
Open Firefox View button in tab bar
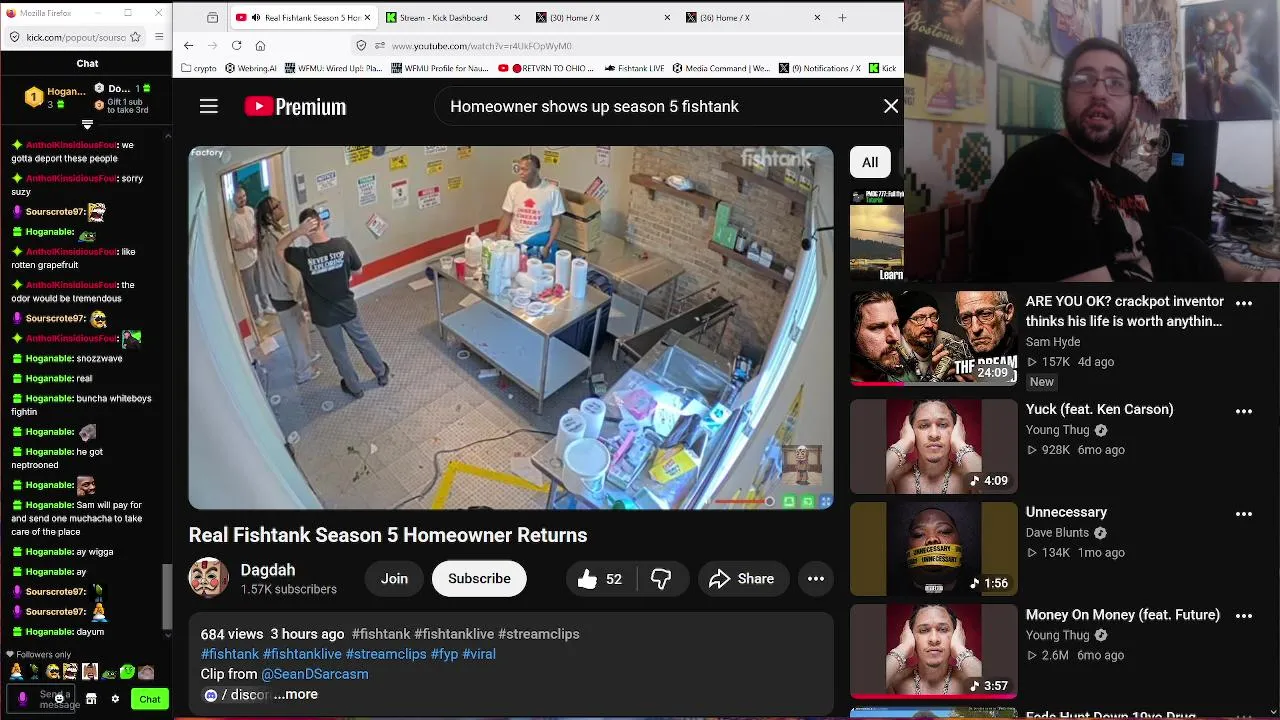pos(212,17)
